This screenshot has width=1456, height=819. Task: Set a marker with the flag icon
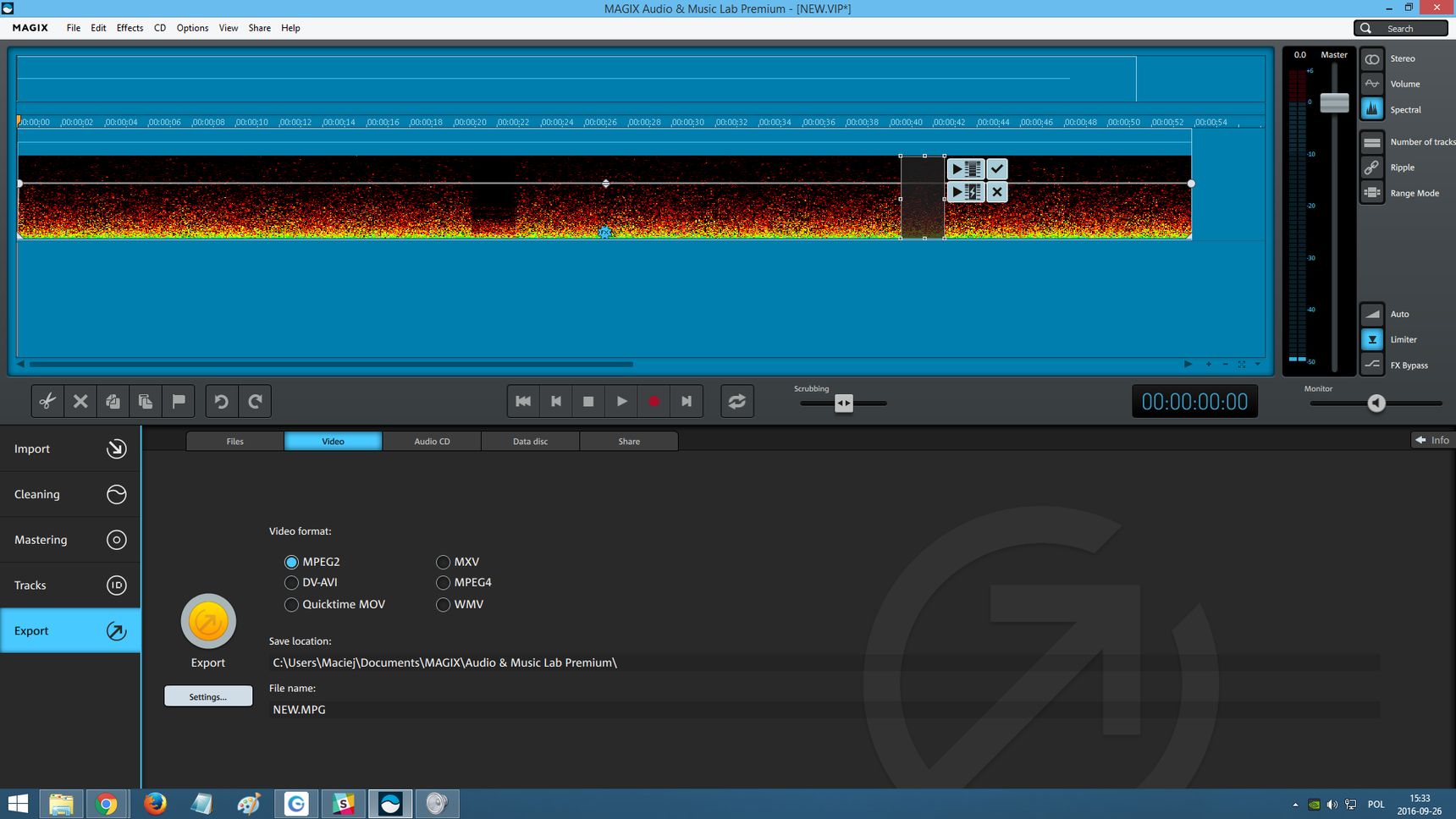click(x=179, y=401)
